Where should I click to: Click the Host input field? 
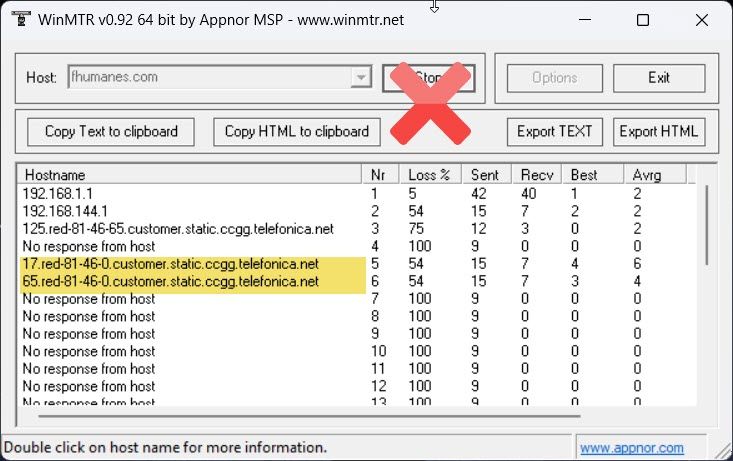point(208,77)
